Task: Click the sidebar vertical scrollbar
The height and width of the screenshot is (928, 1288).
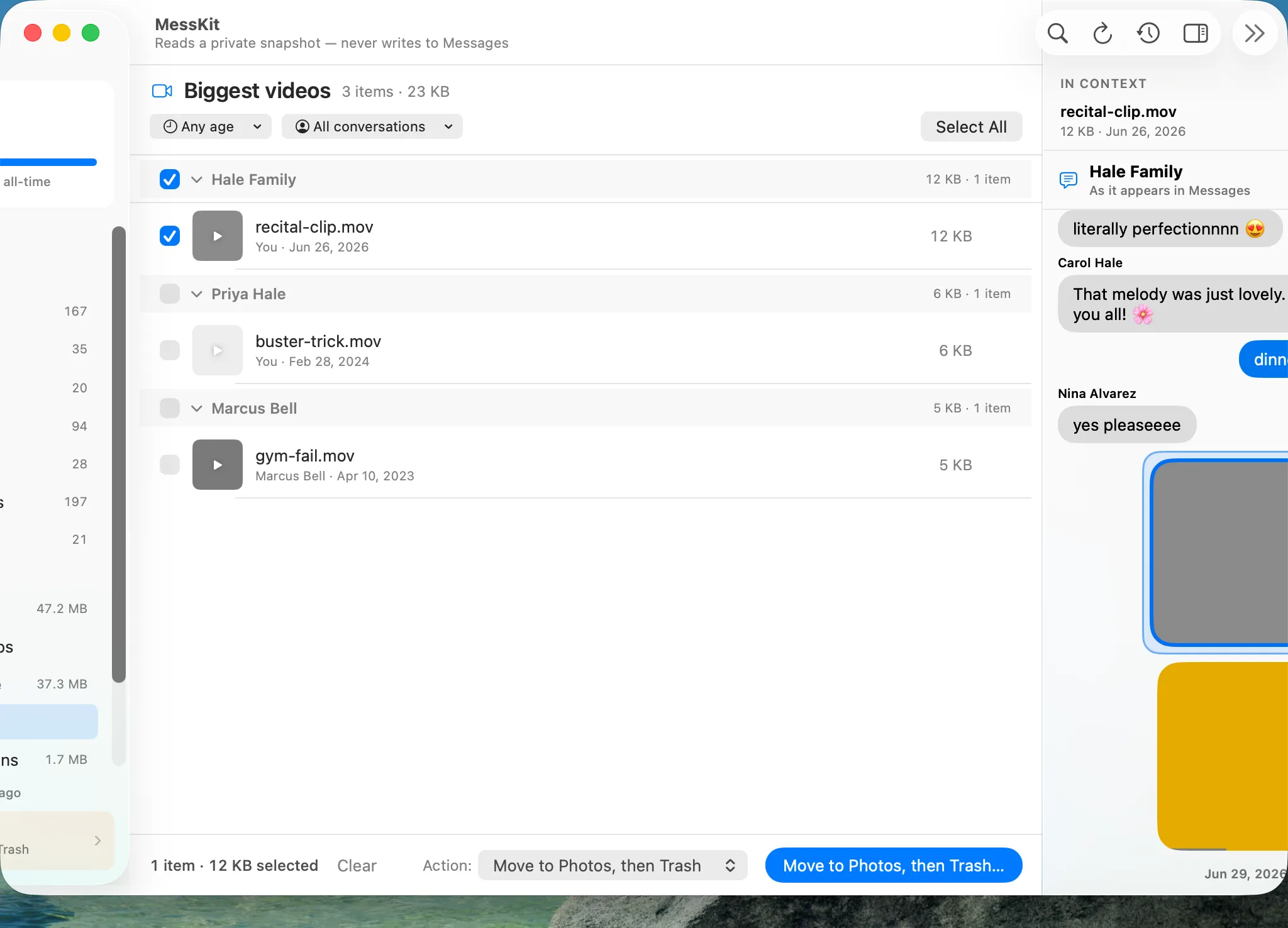Action: tap(119, 454)
